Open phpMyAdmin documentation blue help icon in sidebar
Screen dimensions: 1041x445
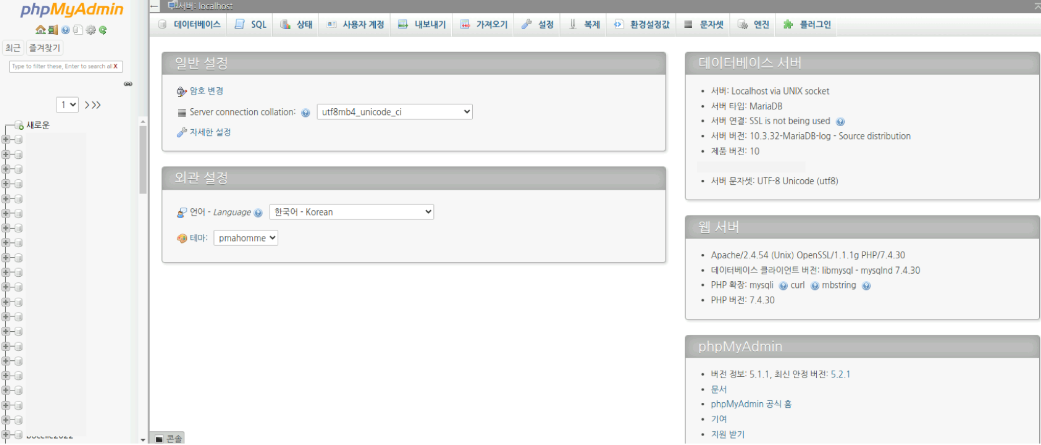[65, 30]
